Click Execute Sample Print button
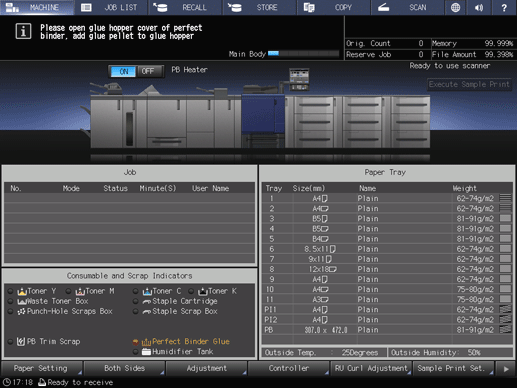This screenshot has height=388, width=517. pyautogui.click(x=469, y=84)
